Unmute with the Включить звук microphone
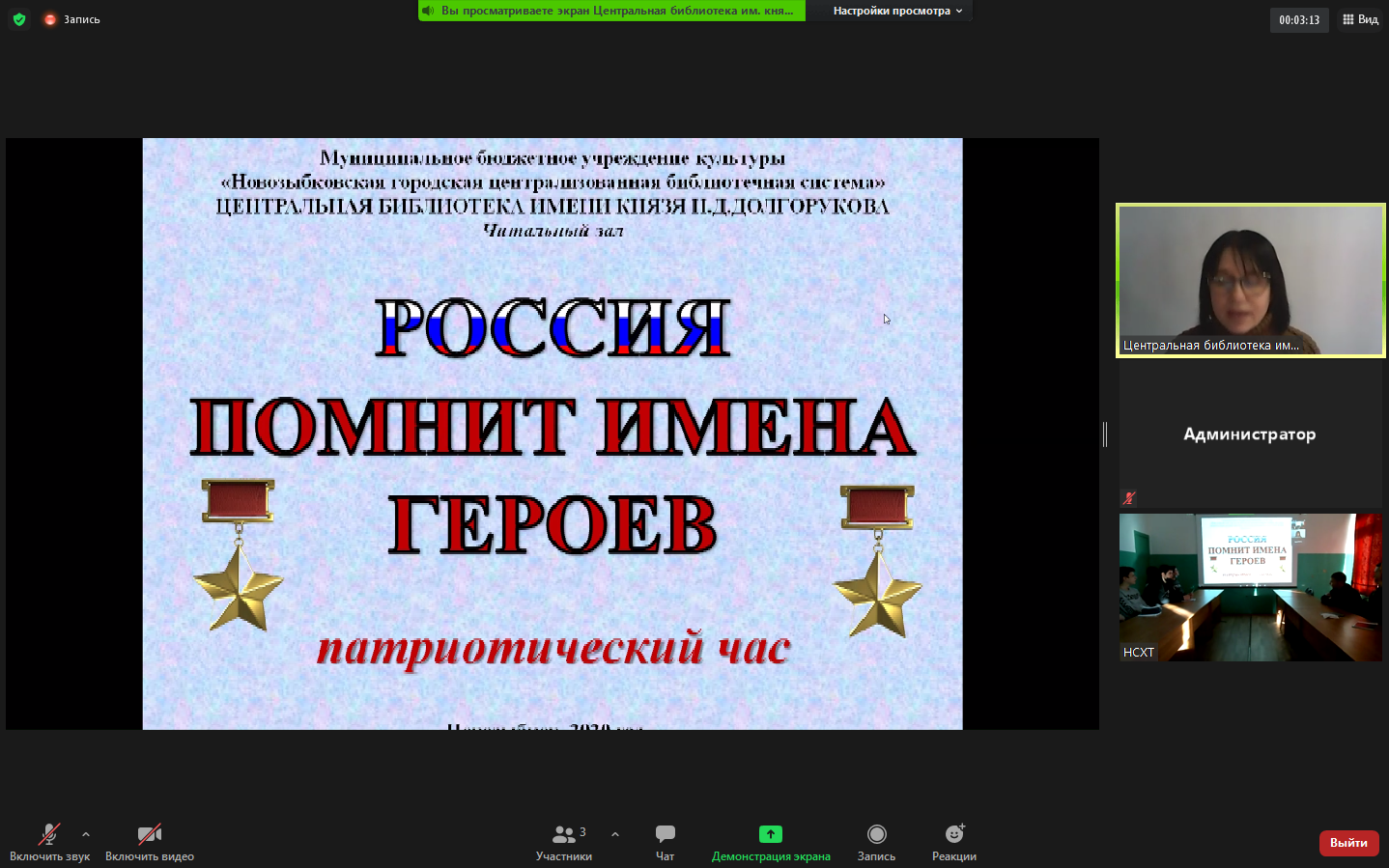This screenshot has width=1389, height=868. pos(49,841)
